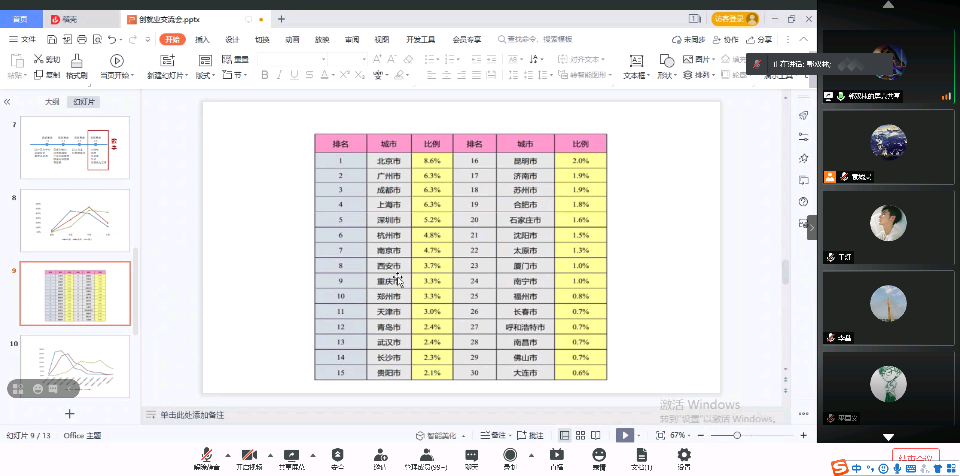Click the guest login button

pos(735,19)
